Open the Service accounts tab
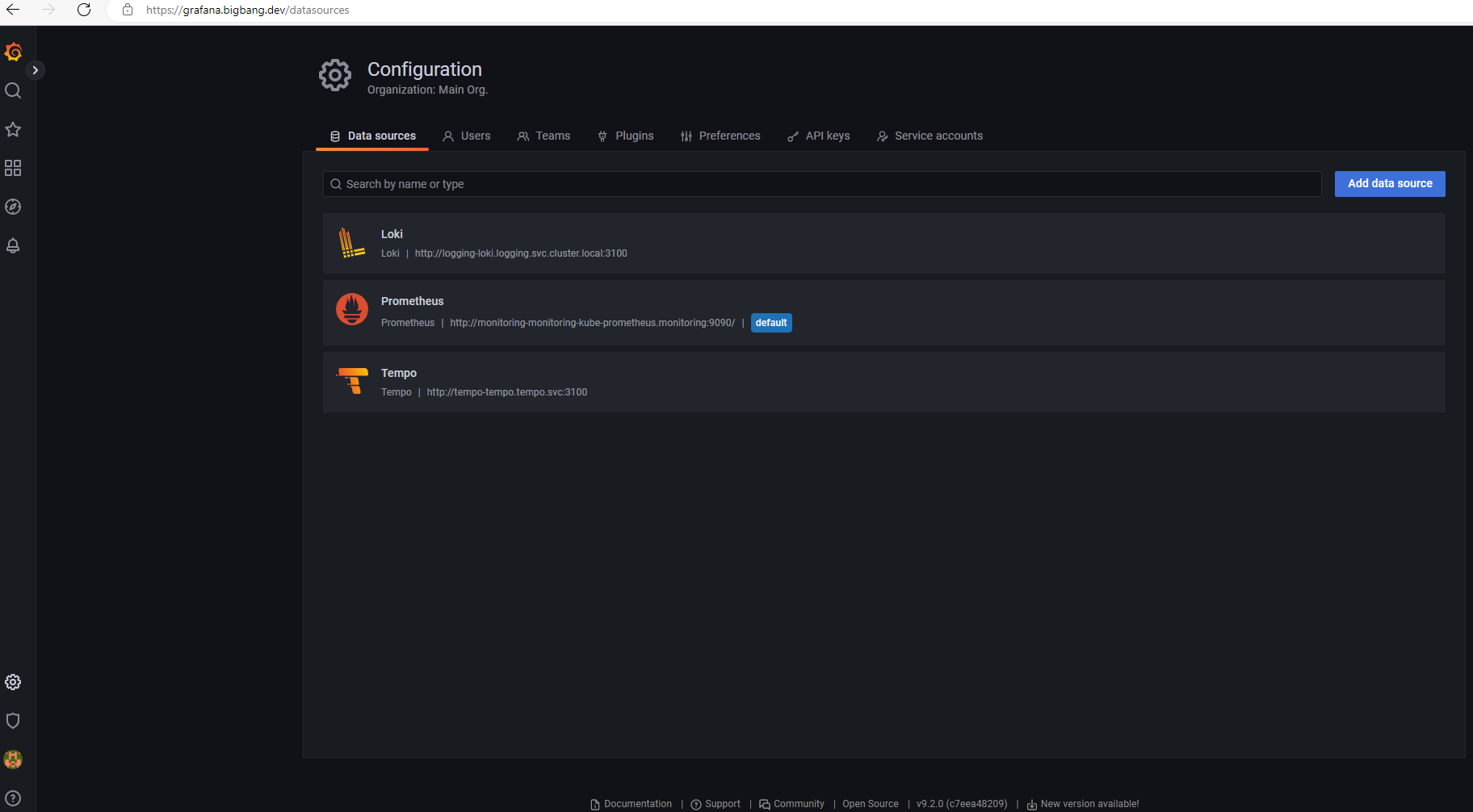Viewport: 1473px width, 812px height. coord(930,136)
